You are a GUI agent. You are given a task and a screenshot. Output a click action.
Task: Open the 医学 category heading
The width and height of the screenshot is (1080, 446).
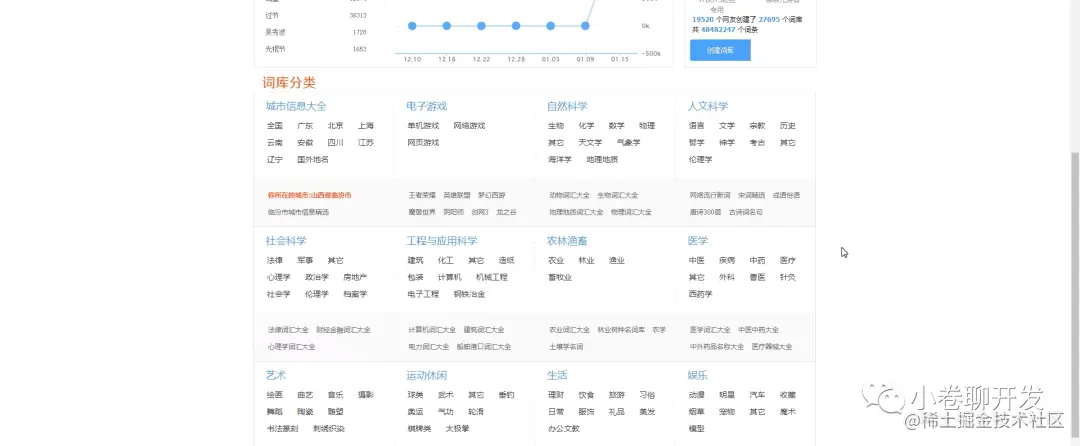697,241
